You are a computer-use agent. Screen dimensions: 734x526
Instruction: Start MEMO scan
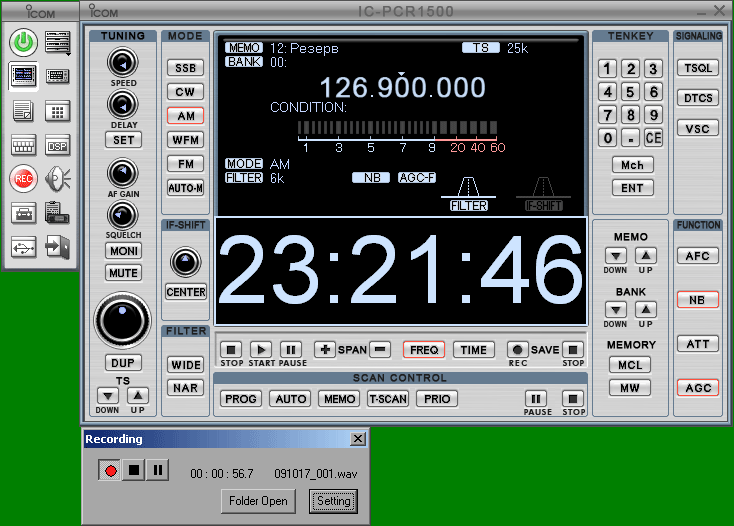coord(339,399)
